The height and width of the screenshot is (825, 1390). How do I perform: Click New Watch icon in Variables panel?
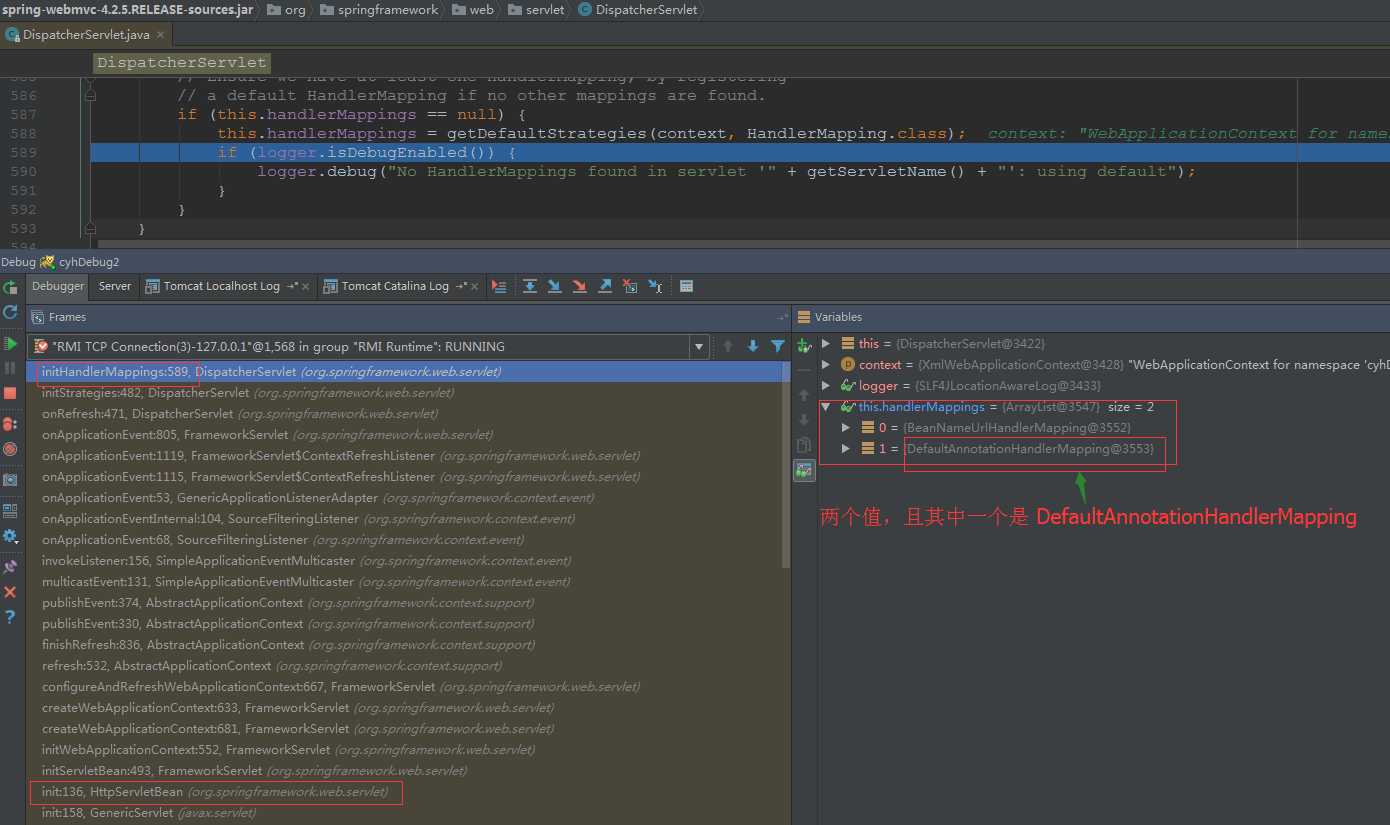click(804, 345)
